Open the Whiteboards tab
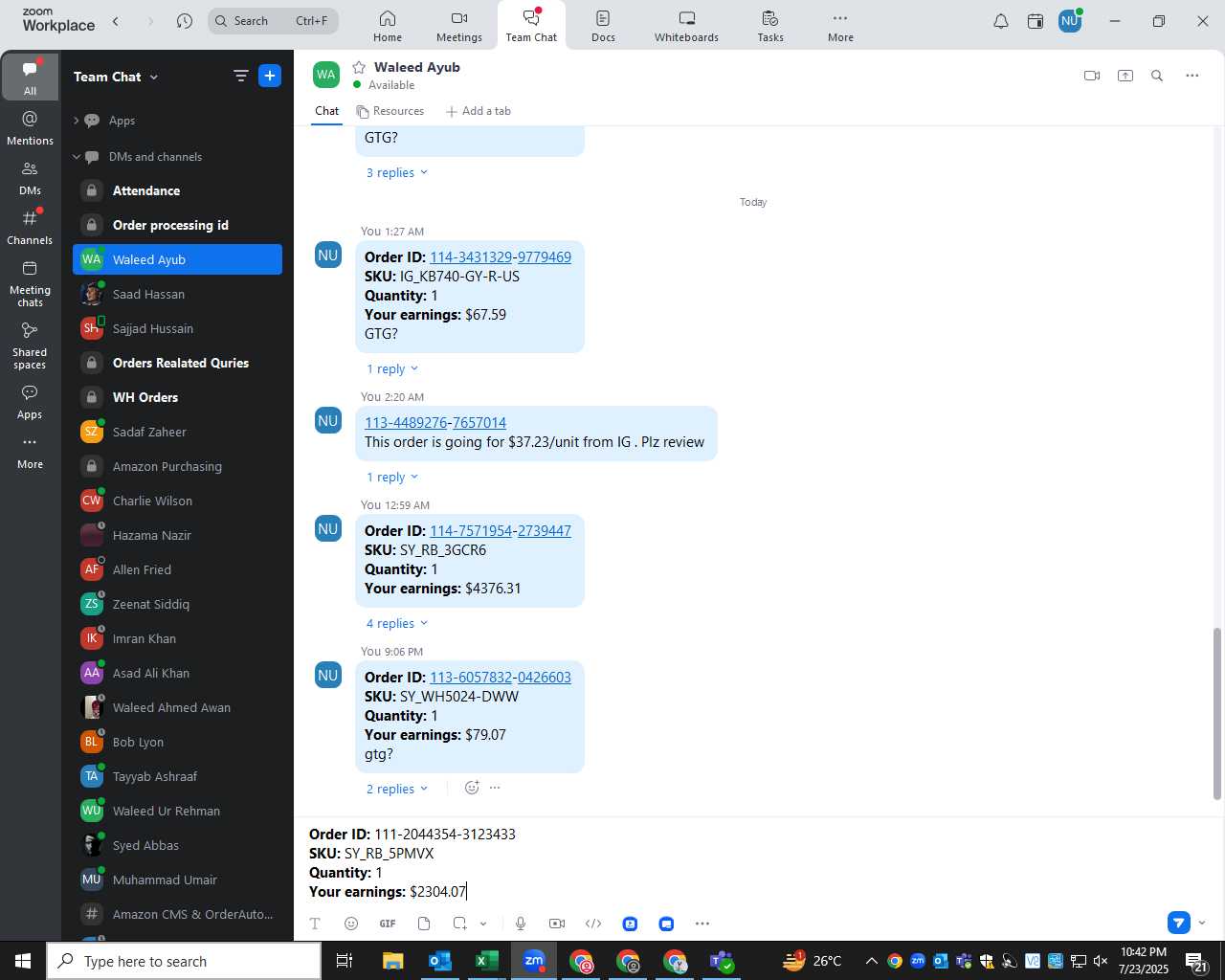 point(686,26)
